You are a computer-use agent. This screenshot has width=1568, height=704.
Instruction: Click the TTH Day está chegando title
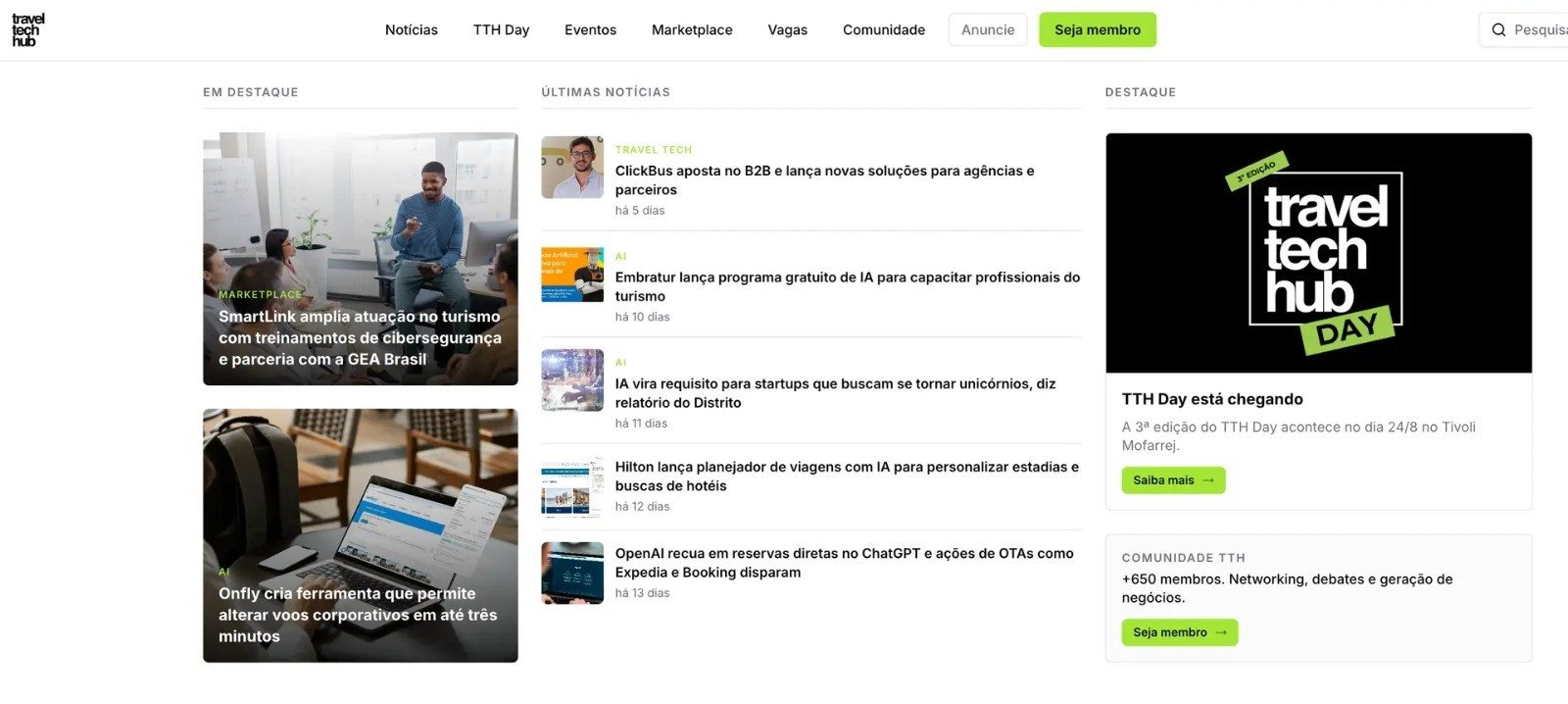pyautogui.click(x=1212, y=399)
